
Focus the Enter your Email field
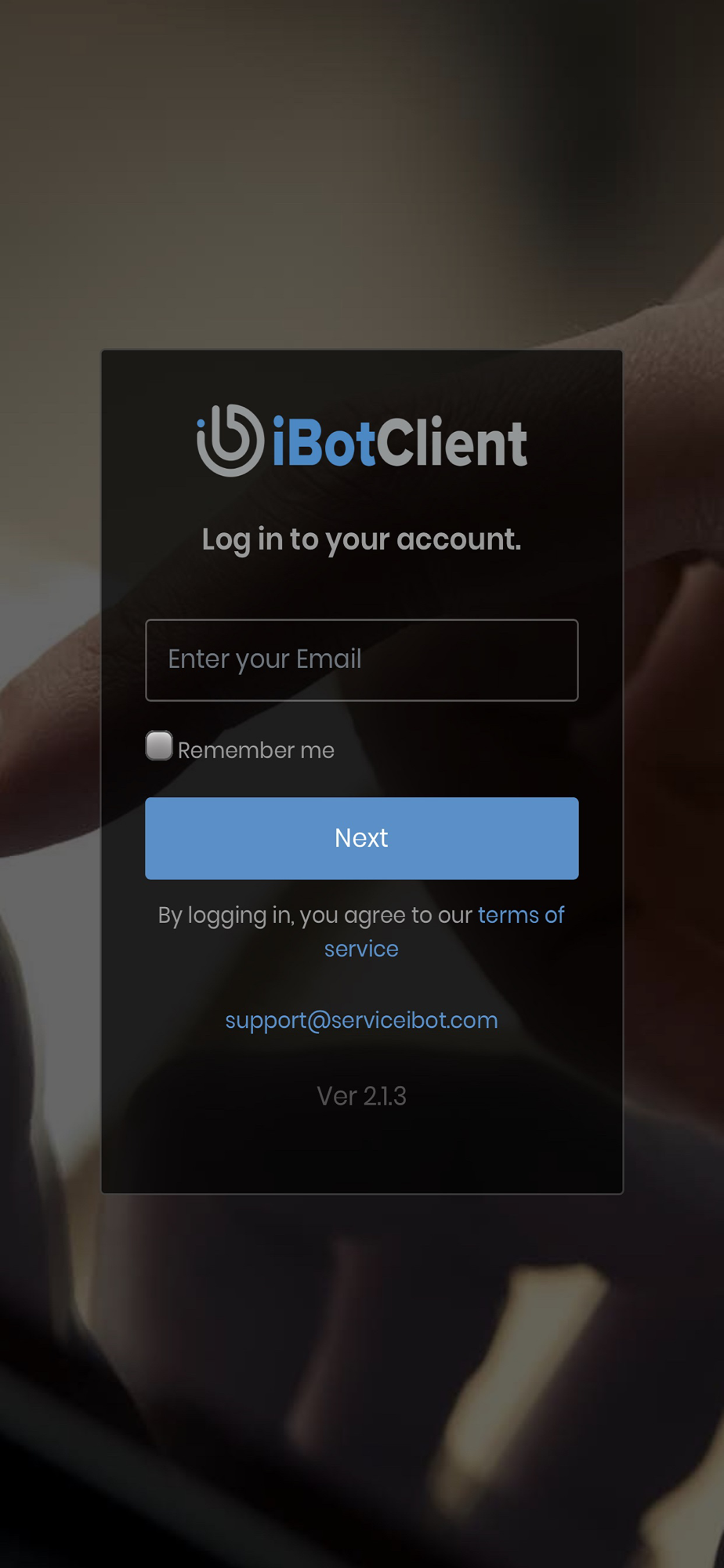362,660
